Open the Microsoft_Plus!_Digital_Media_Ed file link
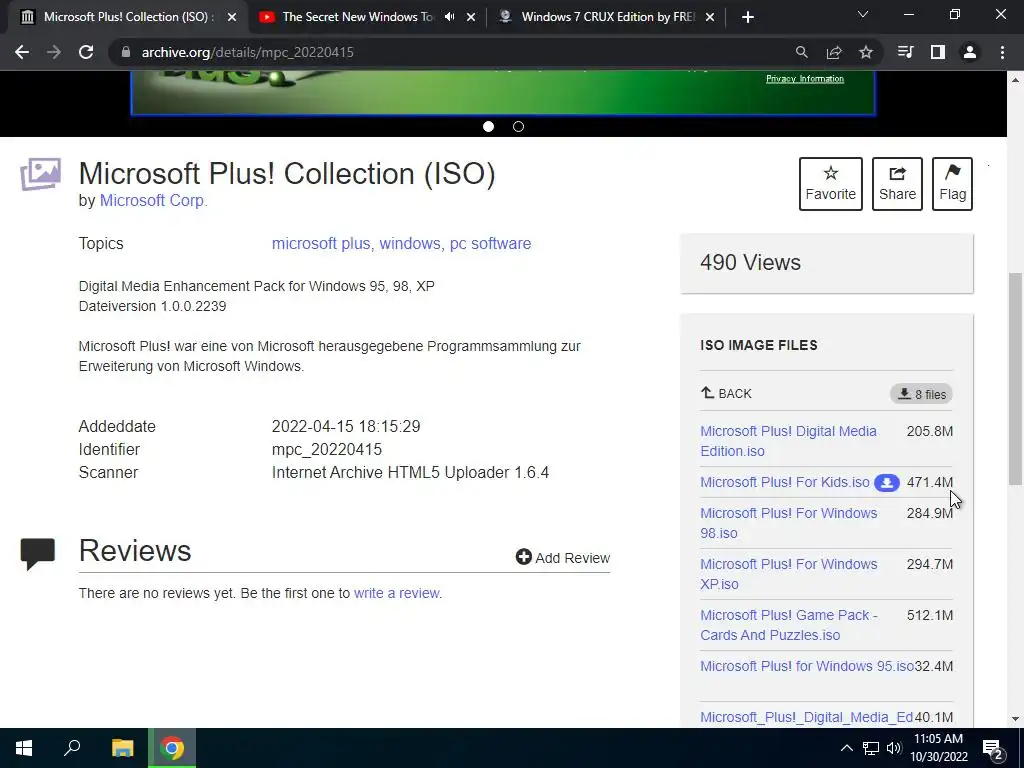Viewport: 1024px width, 768px height. tap(807, 717)
